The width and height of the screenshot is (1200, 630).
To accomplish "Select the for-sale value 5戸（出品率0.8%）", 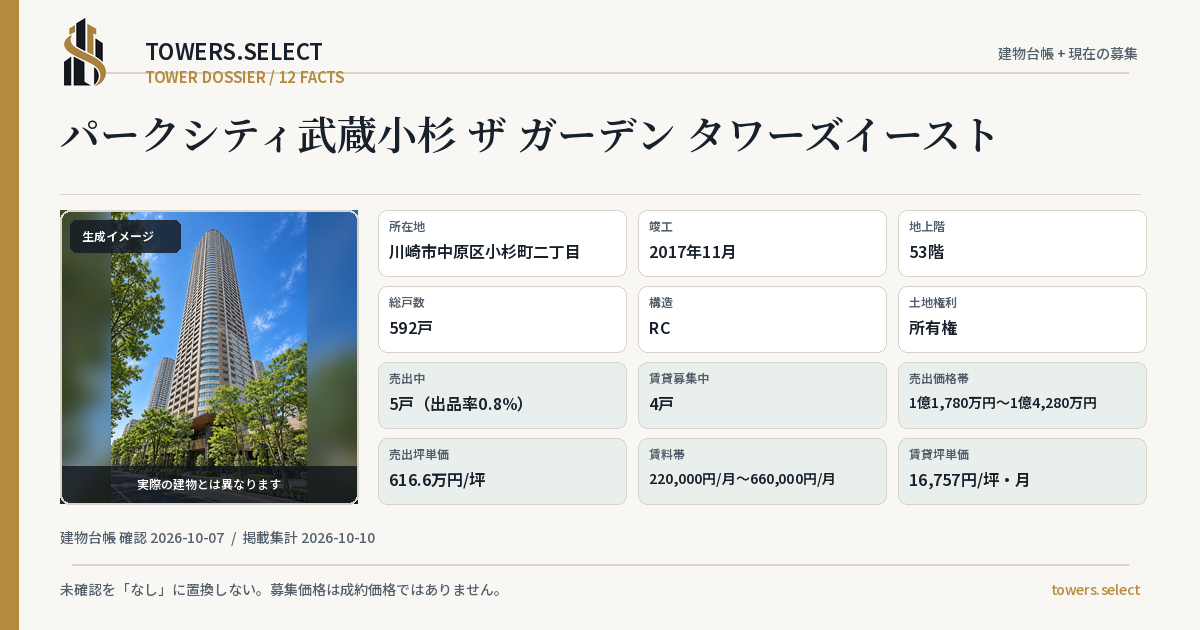I will tap(457, 404).
